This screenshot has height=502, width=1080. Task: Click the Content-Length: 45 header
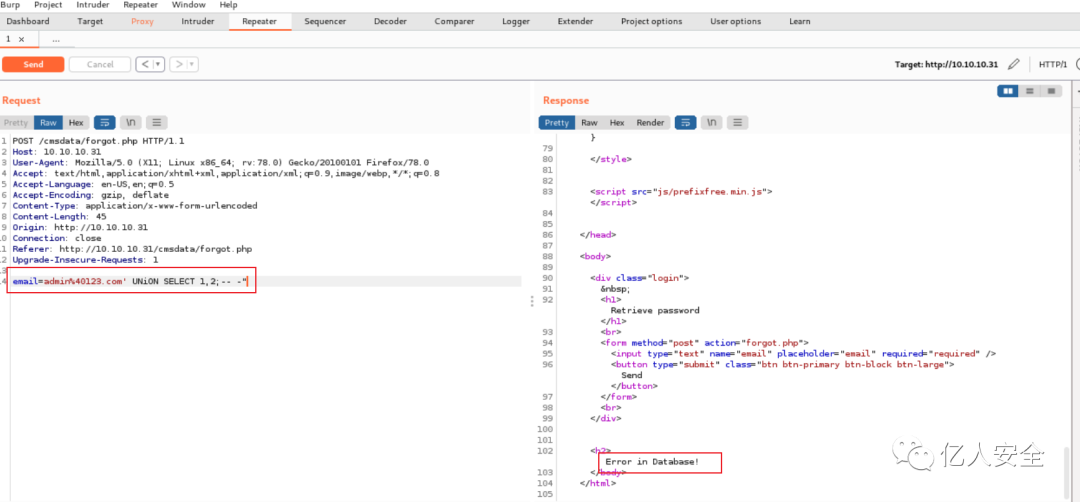click(59, 216)
